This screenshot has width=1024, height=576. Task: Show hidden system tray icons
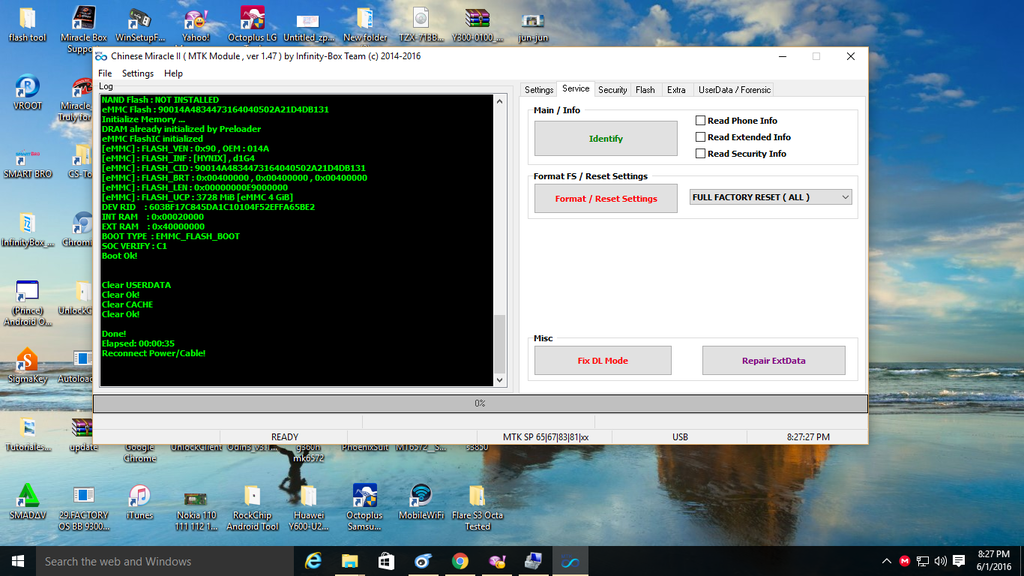click(x=887, y=561)
